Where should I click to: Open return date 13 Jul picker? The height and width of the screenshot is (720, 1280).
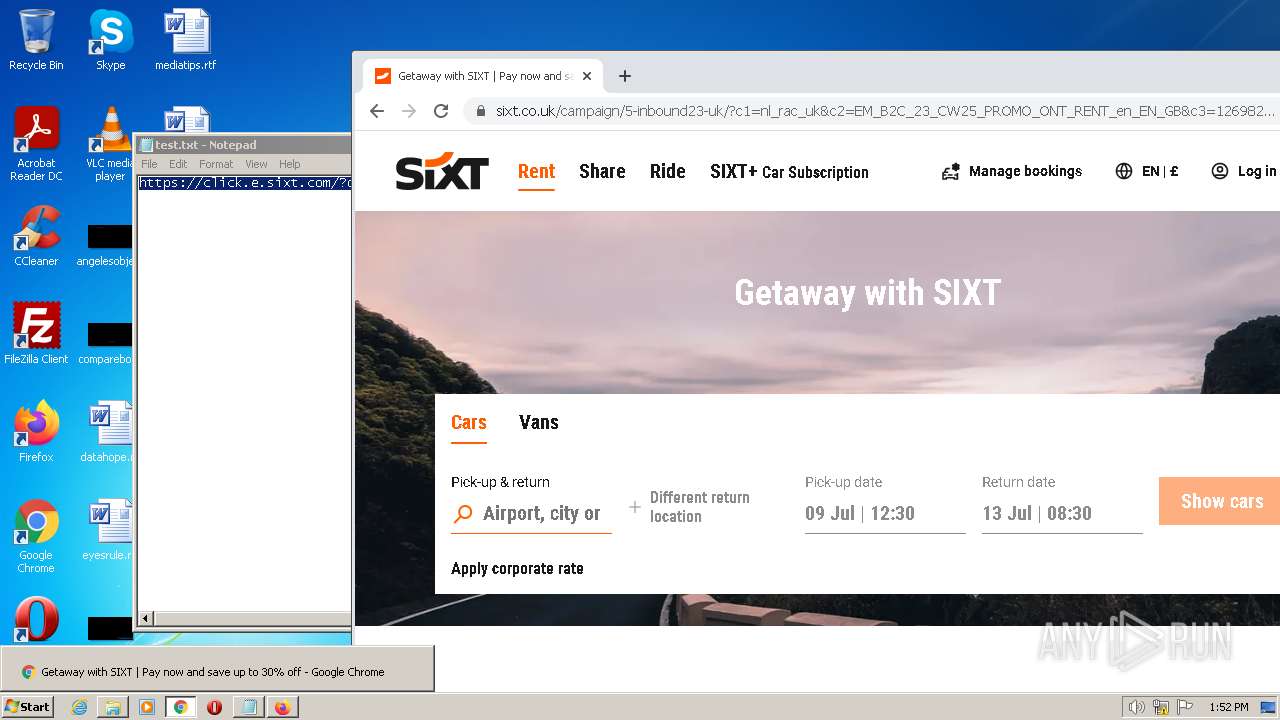(1062, 513)
